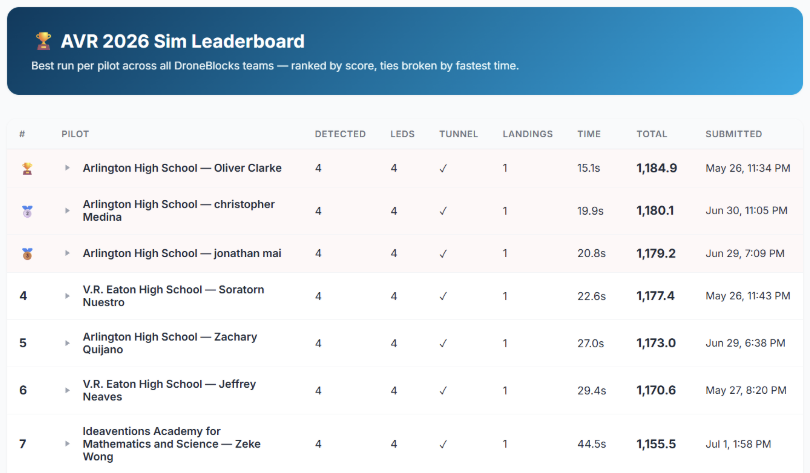Click the LANDINGS column header
810x473 pixels.
(527, 134)
